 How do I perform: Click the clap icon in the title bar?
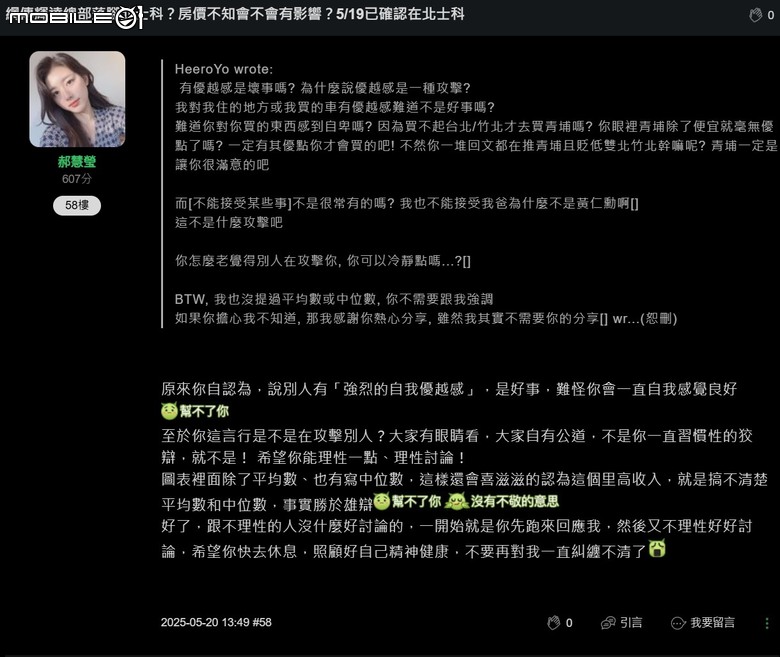point(755,15)
